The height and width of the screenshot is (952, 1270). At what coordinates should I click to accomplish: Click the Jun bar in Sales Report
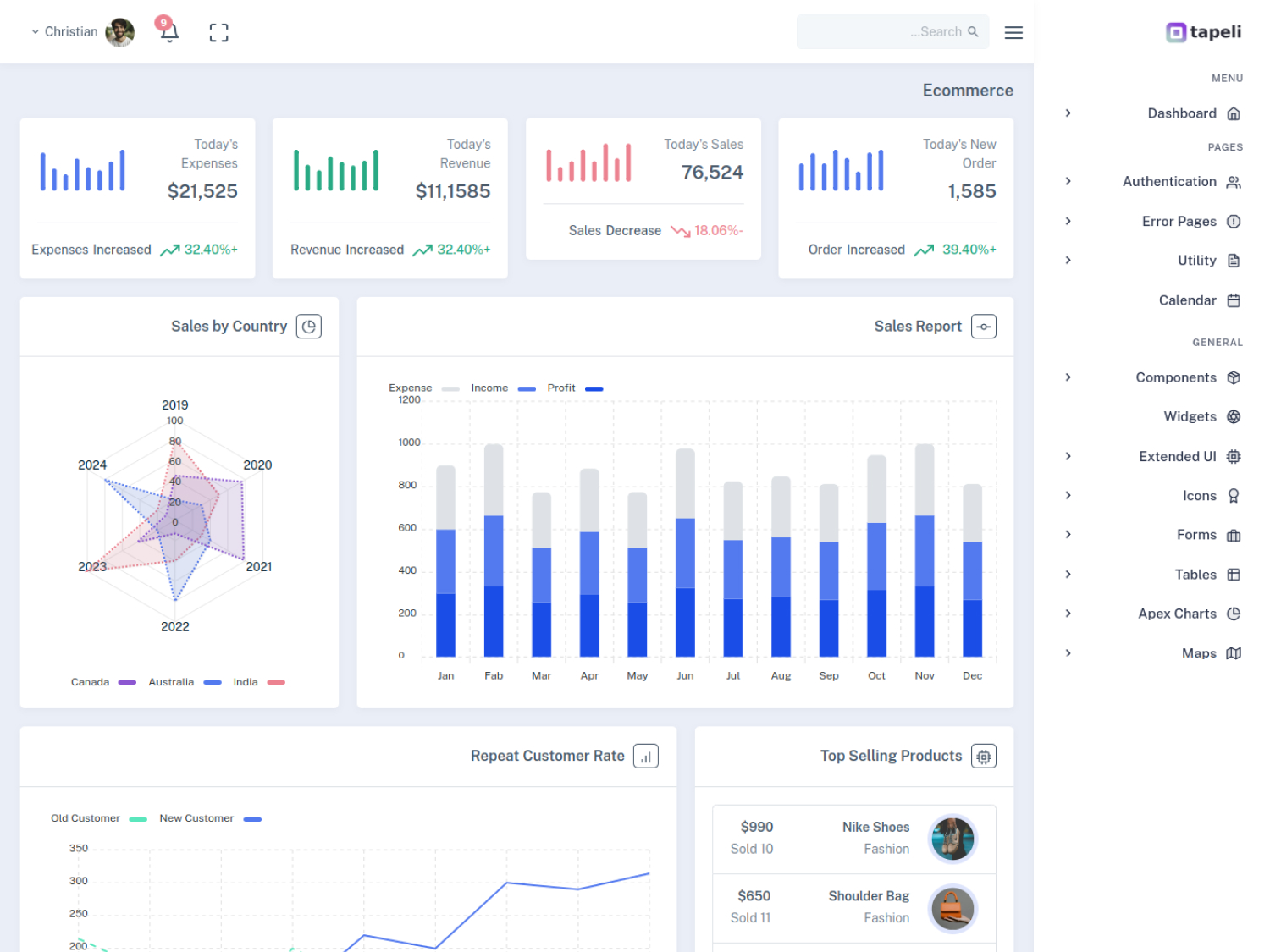[685, 553]
